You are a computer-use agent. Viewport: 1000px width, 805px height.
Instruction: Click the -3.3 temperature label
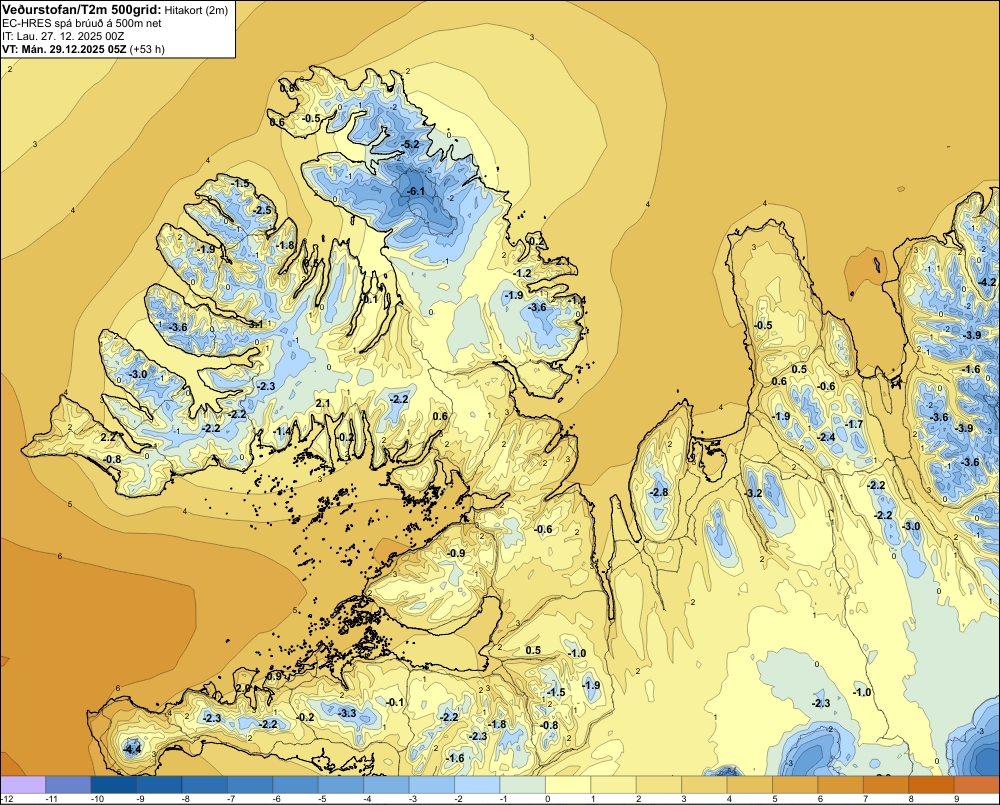(347, 713)
